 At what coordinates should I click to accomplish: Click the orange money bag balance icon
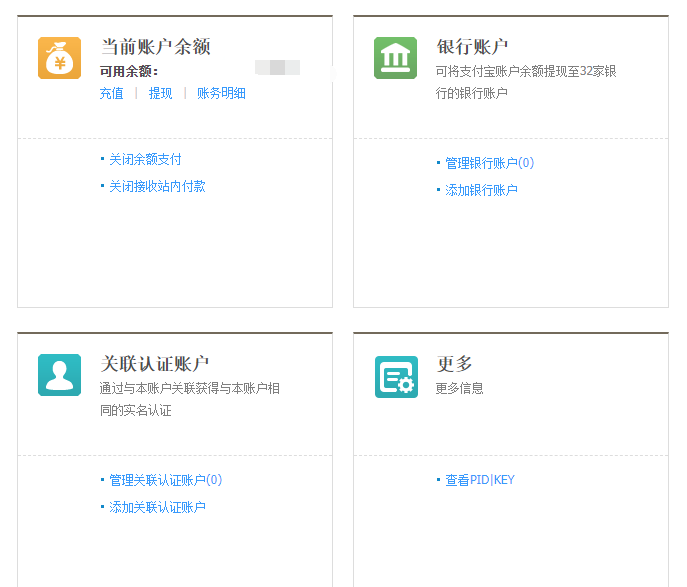coord(59,58)
